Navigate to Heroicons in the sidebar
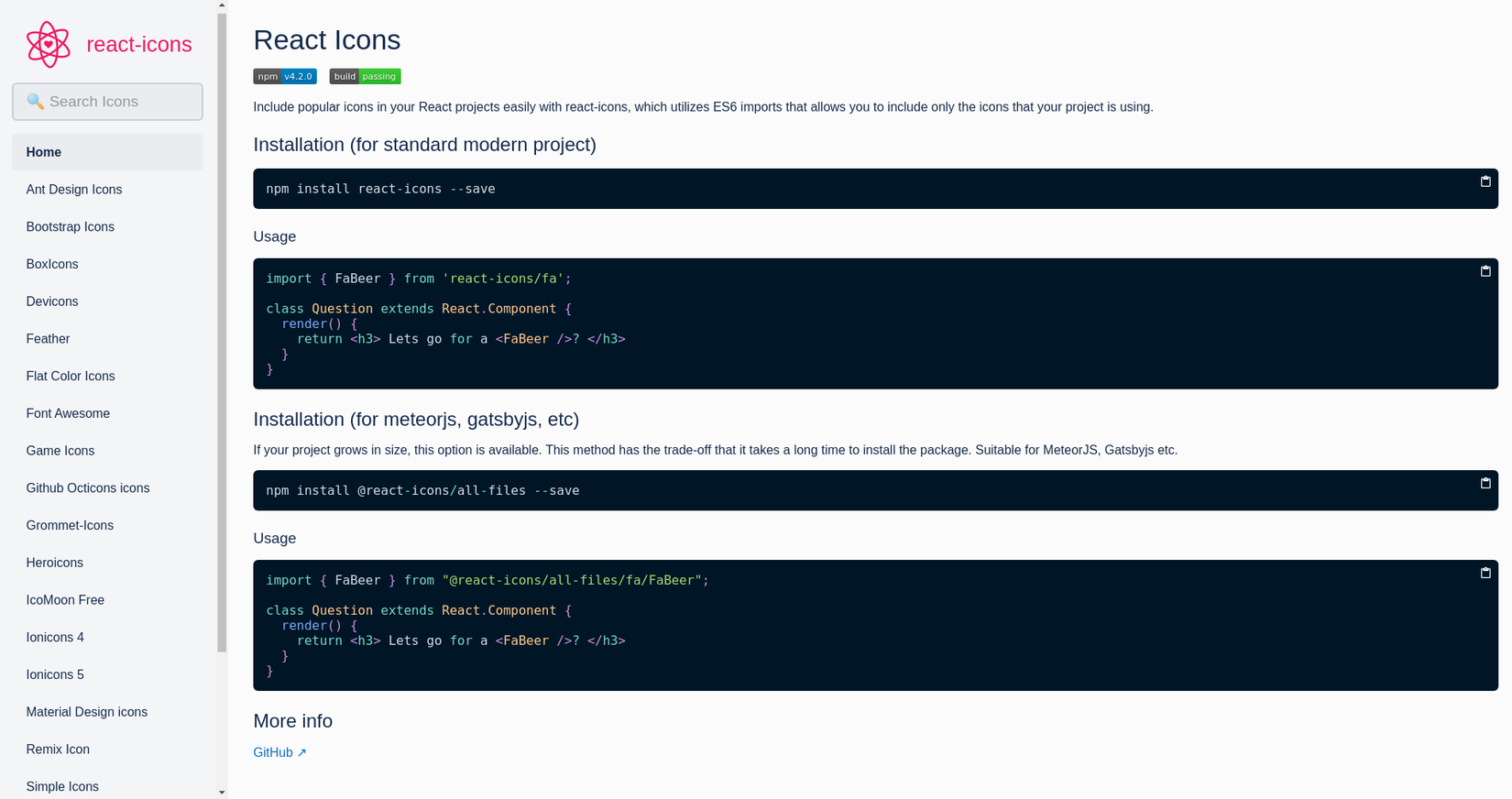This screenshot has width=1512, height=799. point(55,563)
